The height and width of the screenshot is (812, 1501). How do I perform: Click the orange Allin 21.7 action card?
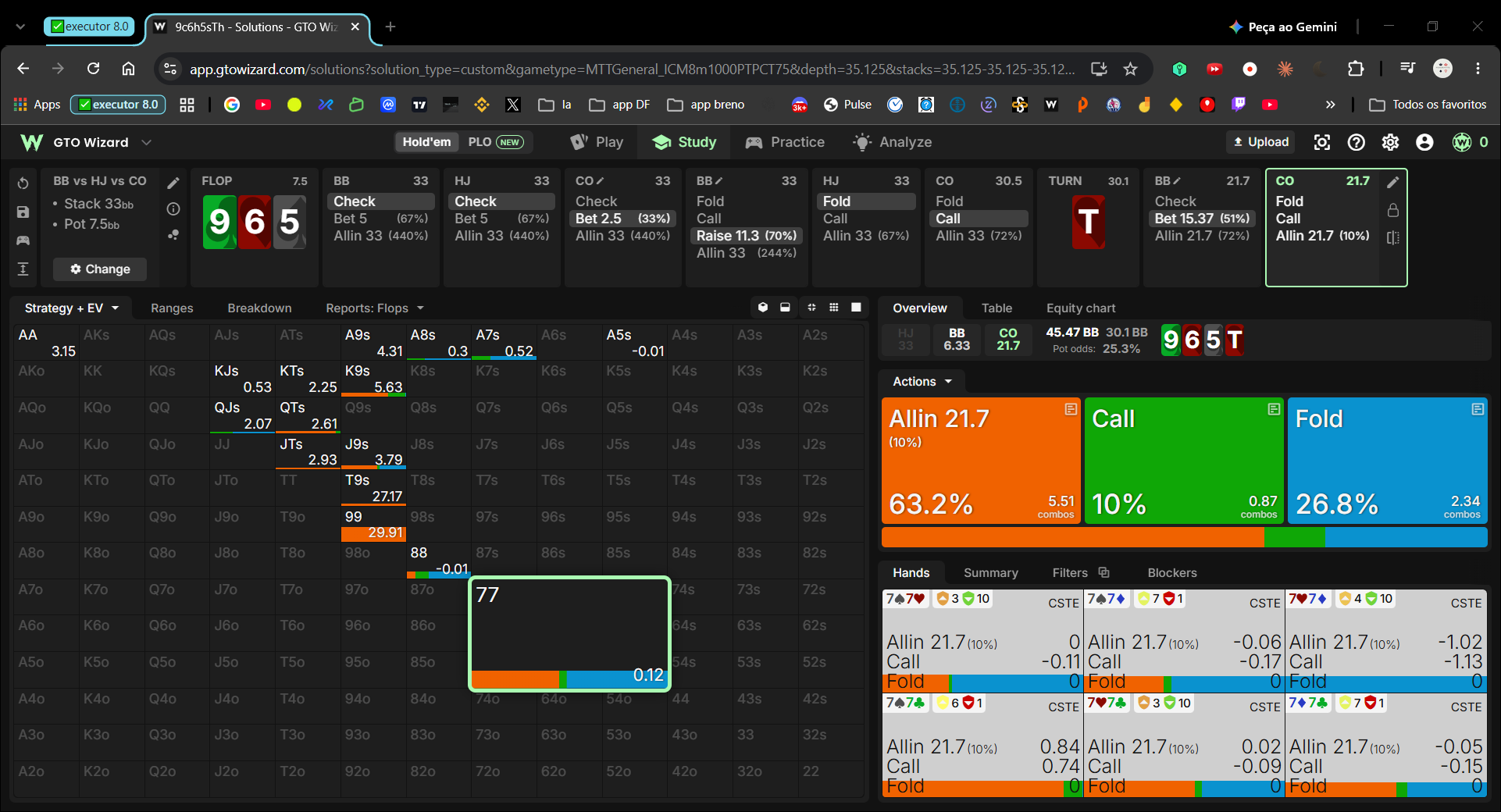click(x=981, y=461)
